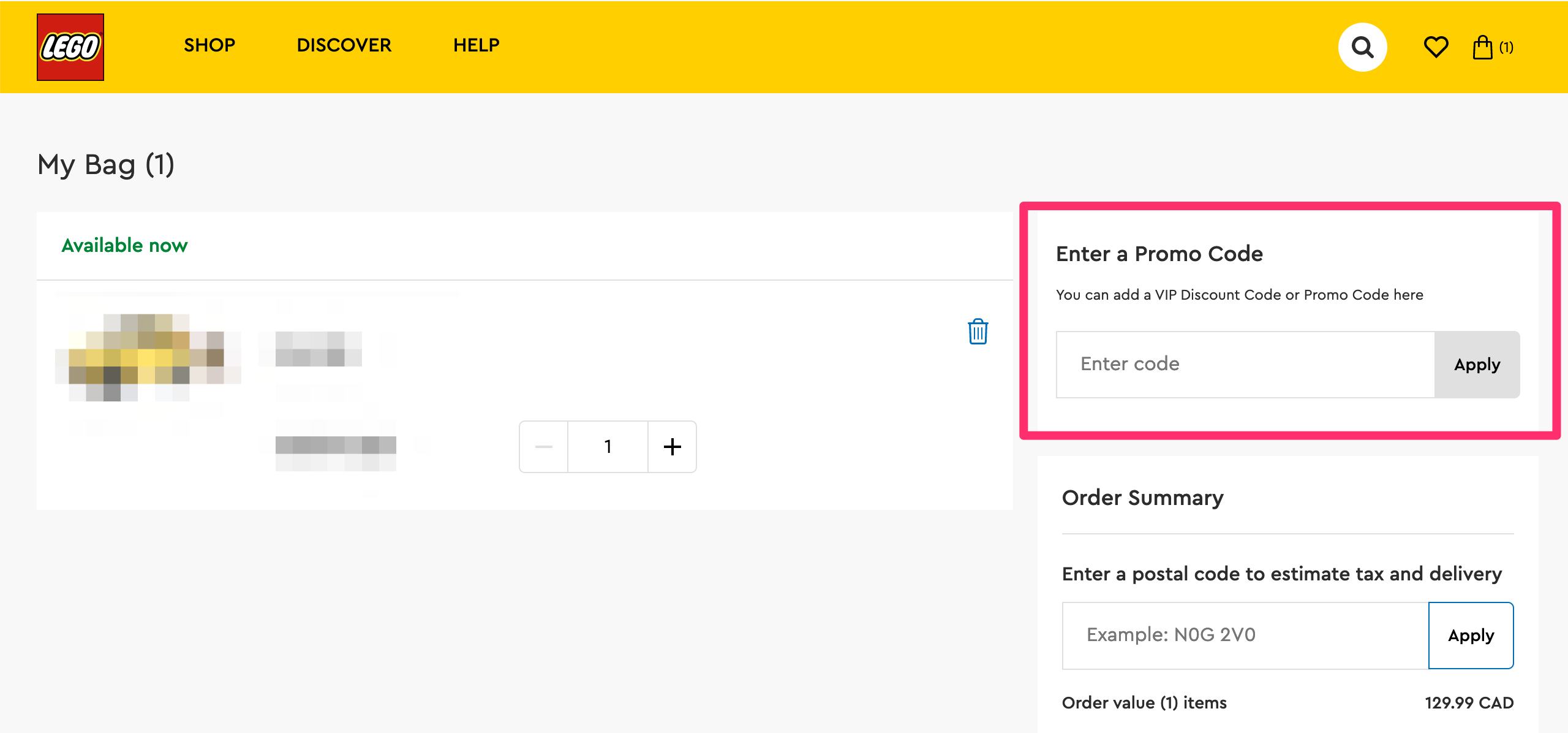The height and width of the screenshot is (733, 1568).
Task: Click the postal code example field
Action: coord(1245,636)
